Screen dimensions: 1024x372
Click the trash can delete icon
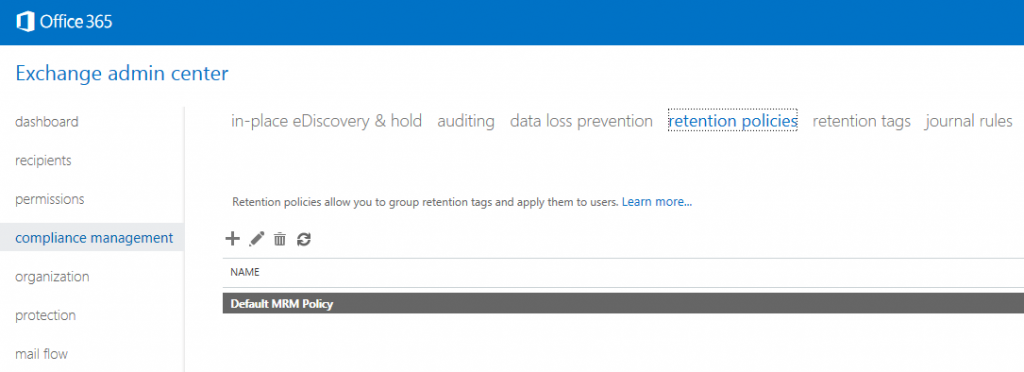(280, 240)
